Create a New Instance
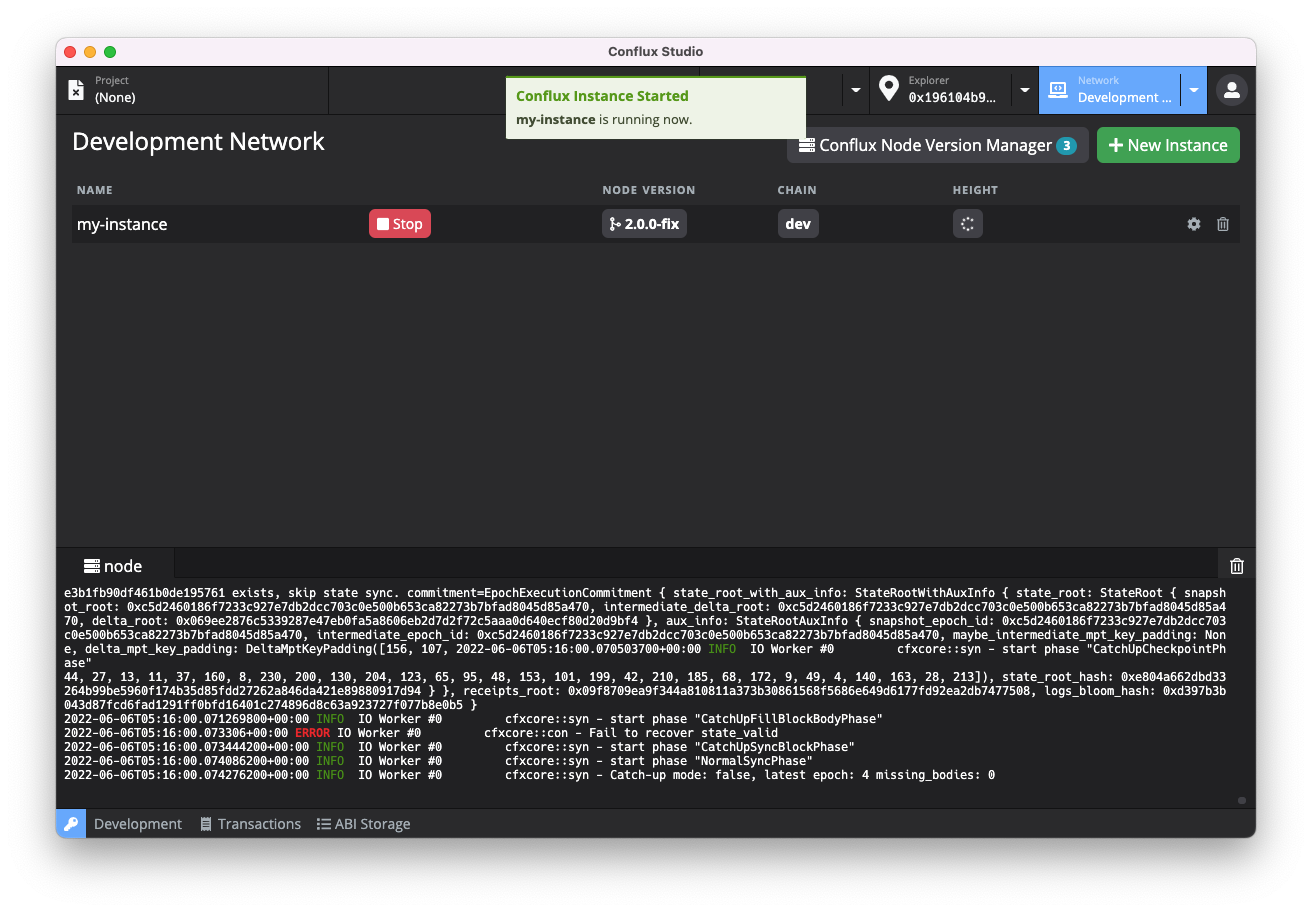 1168,145
